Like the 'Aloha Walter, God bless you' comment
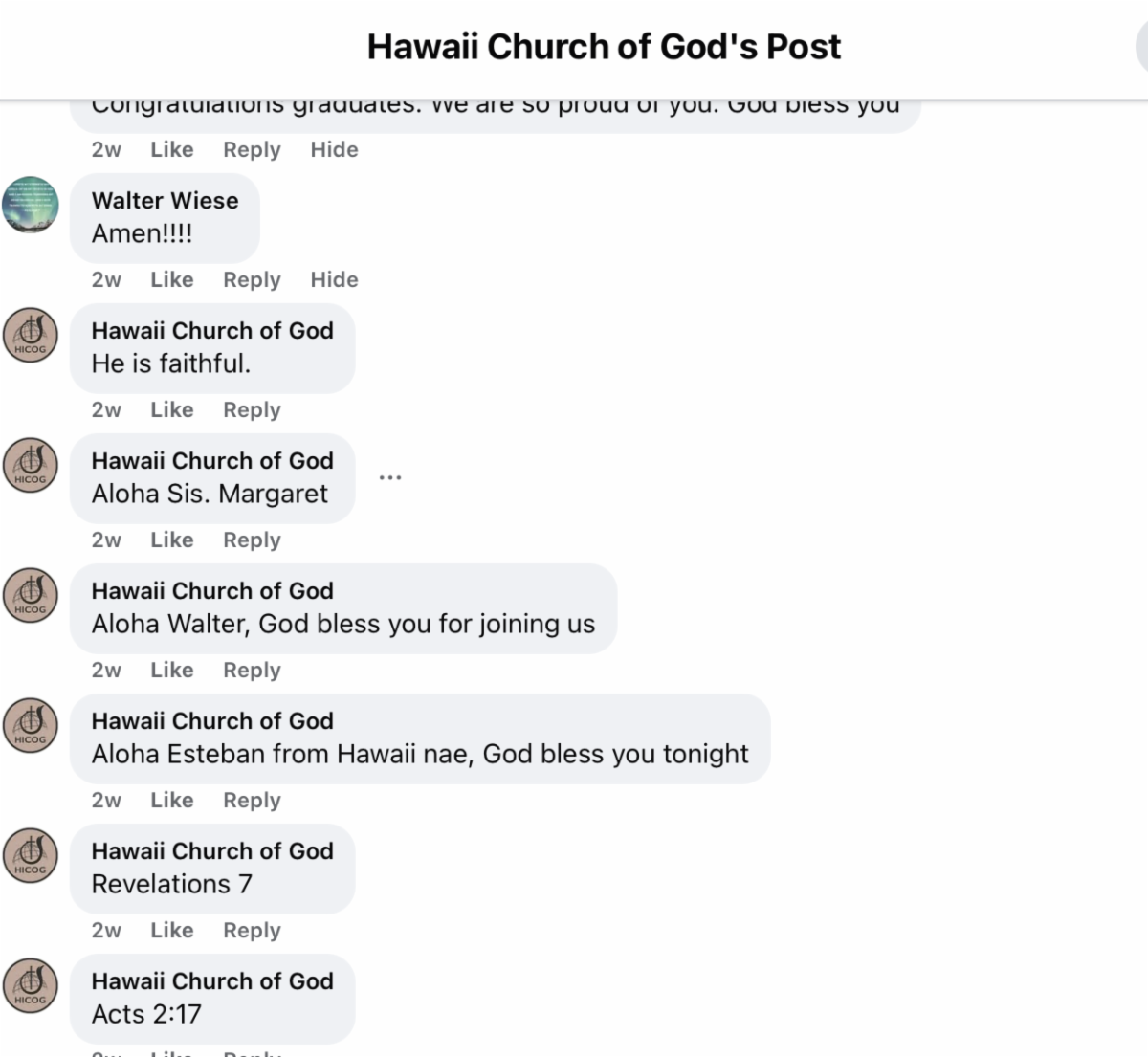The width and height of the screenshot is (1148, 1057). [172, 670]
